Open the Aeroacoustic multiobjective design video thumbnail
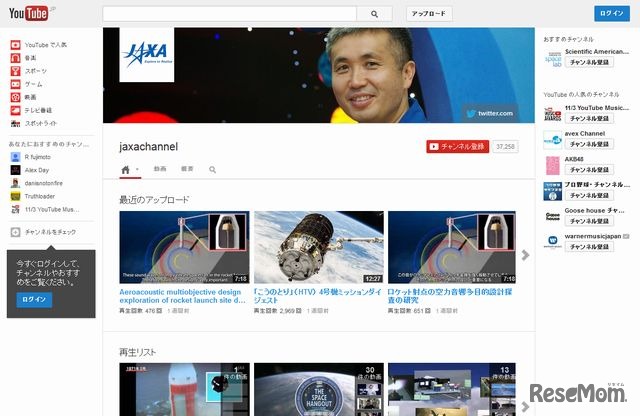The image size is (640, 416). pyautogui.click(x=184, y=247)
